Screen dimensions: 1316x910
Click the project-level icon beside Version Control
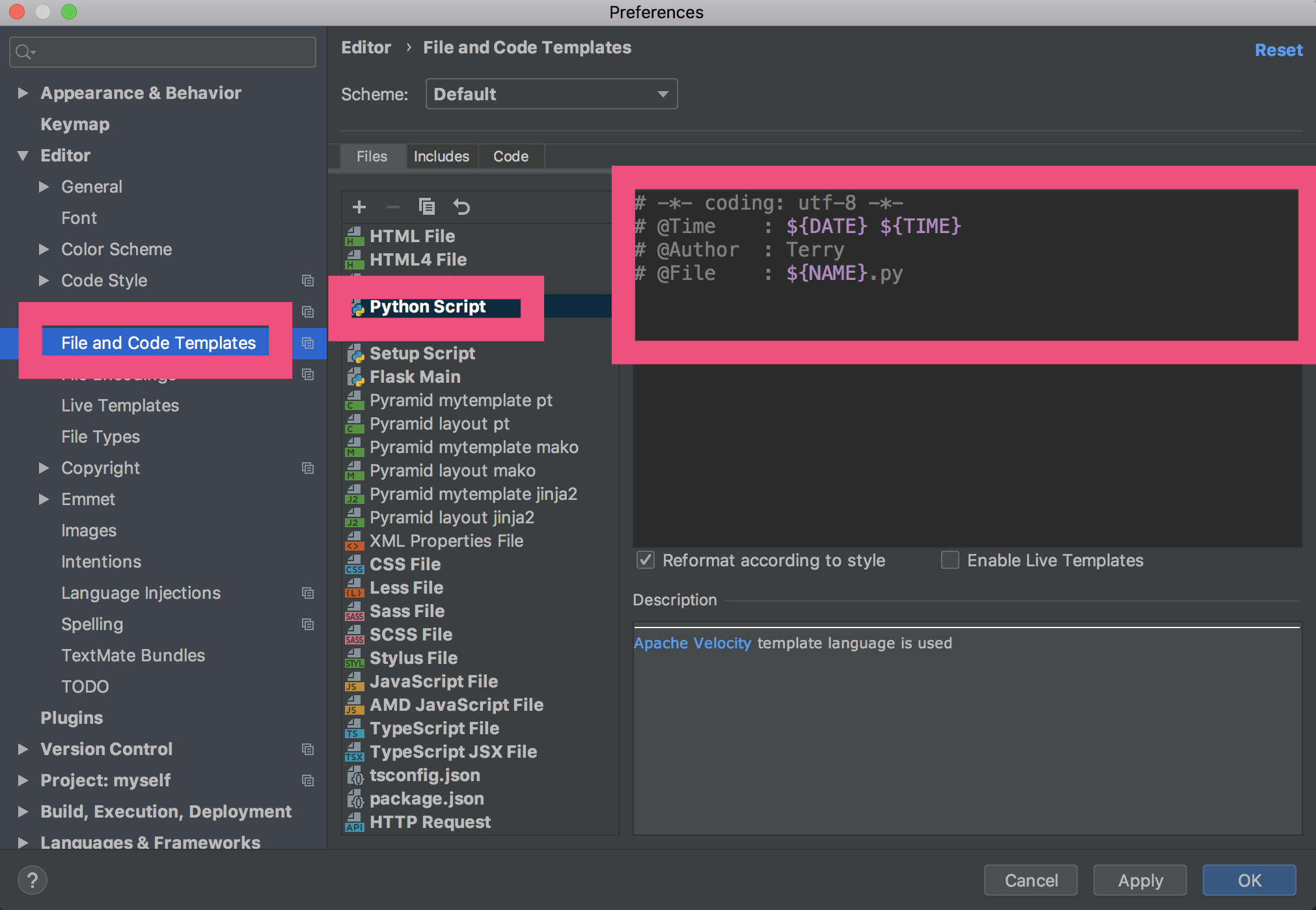(308, 749)
